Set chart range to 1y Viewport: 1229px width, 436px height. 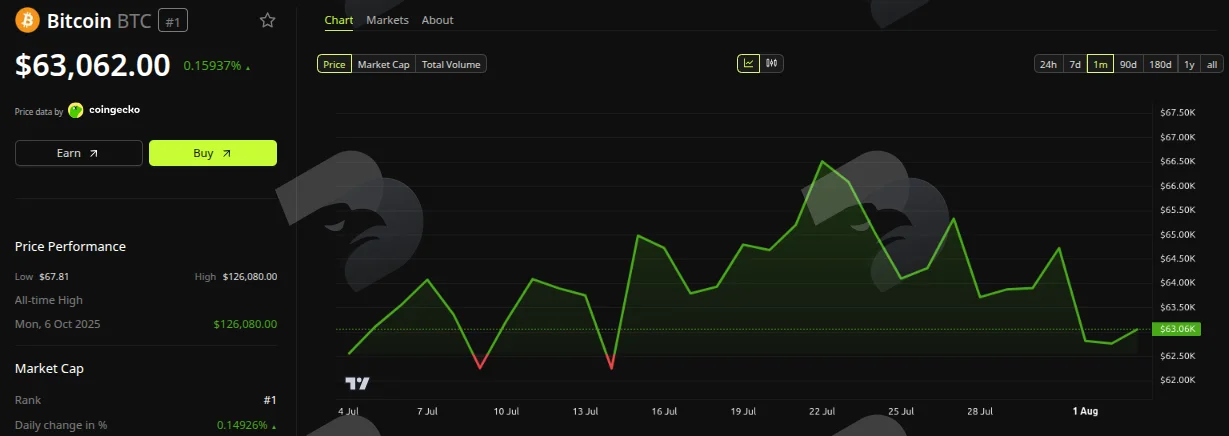[1189, 64]
